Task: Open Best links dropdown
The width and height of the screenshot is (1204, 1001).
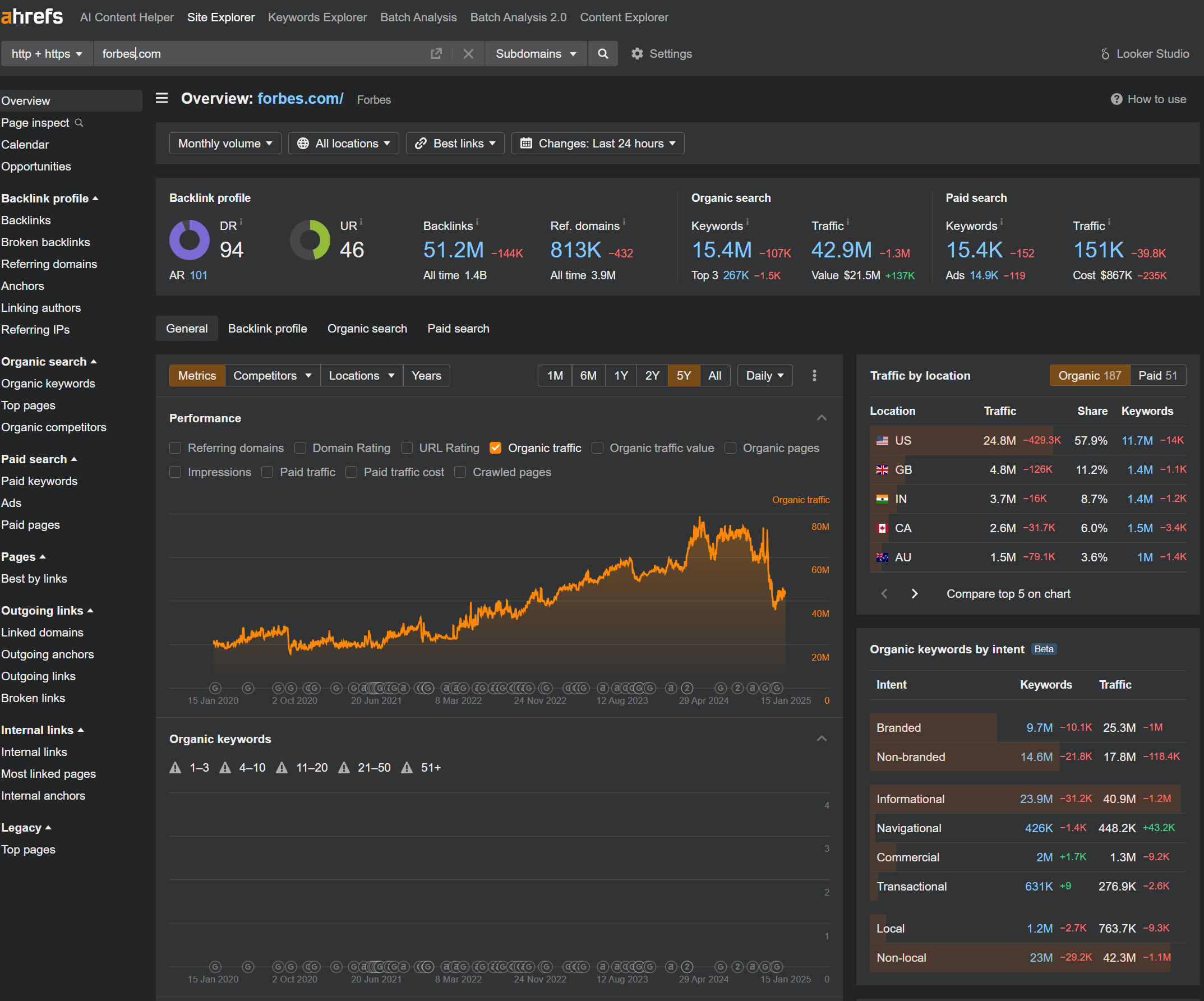Action: tap(455, 144)
